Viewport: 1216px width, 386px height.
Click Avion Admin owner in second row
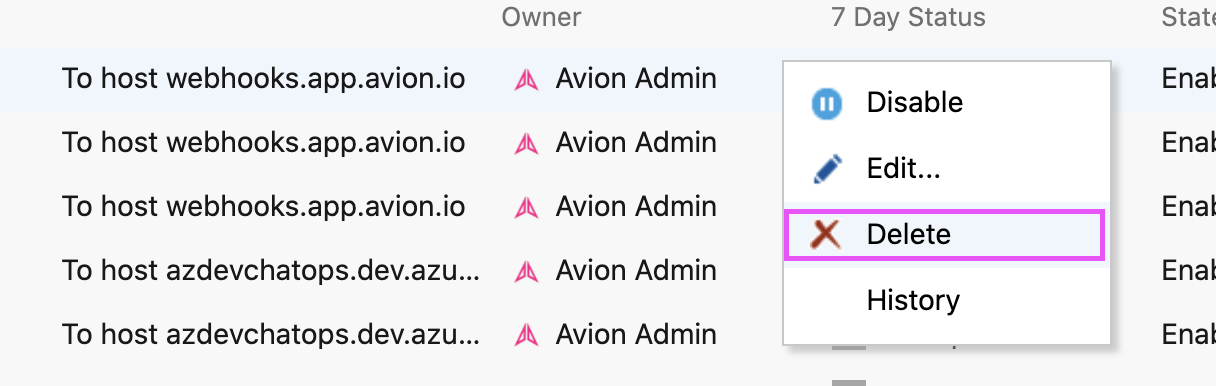(636, 143)
